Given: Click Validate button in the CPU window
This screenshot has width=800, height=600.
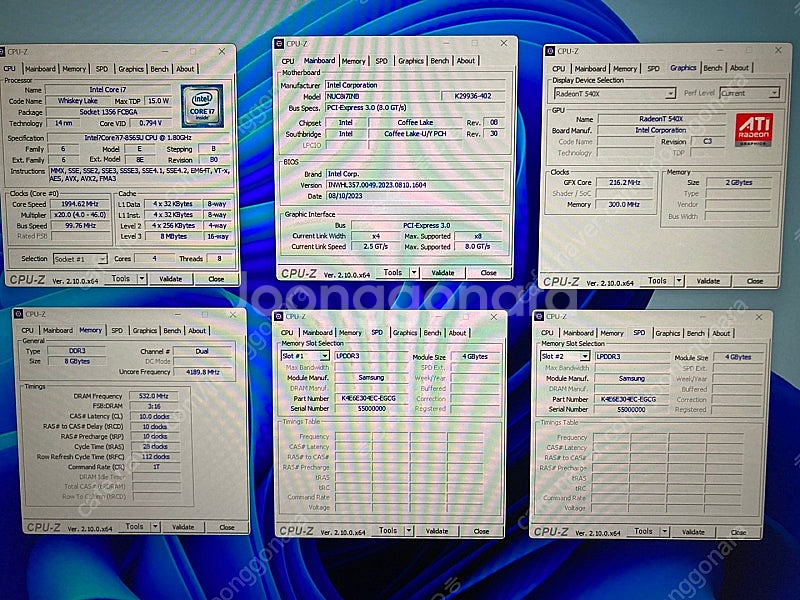Looking at the screenshot, I should (170, 279).
